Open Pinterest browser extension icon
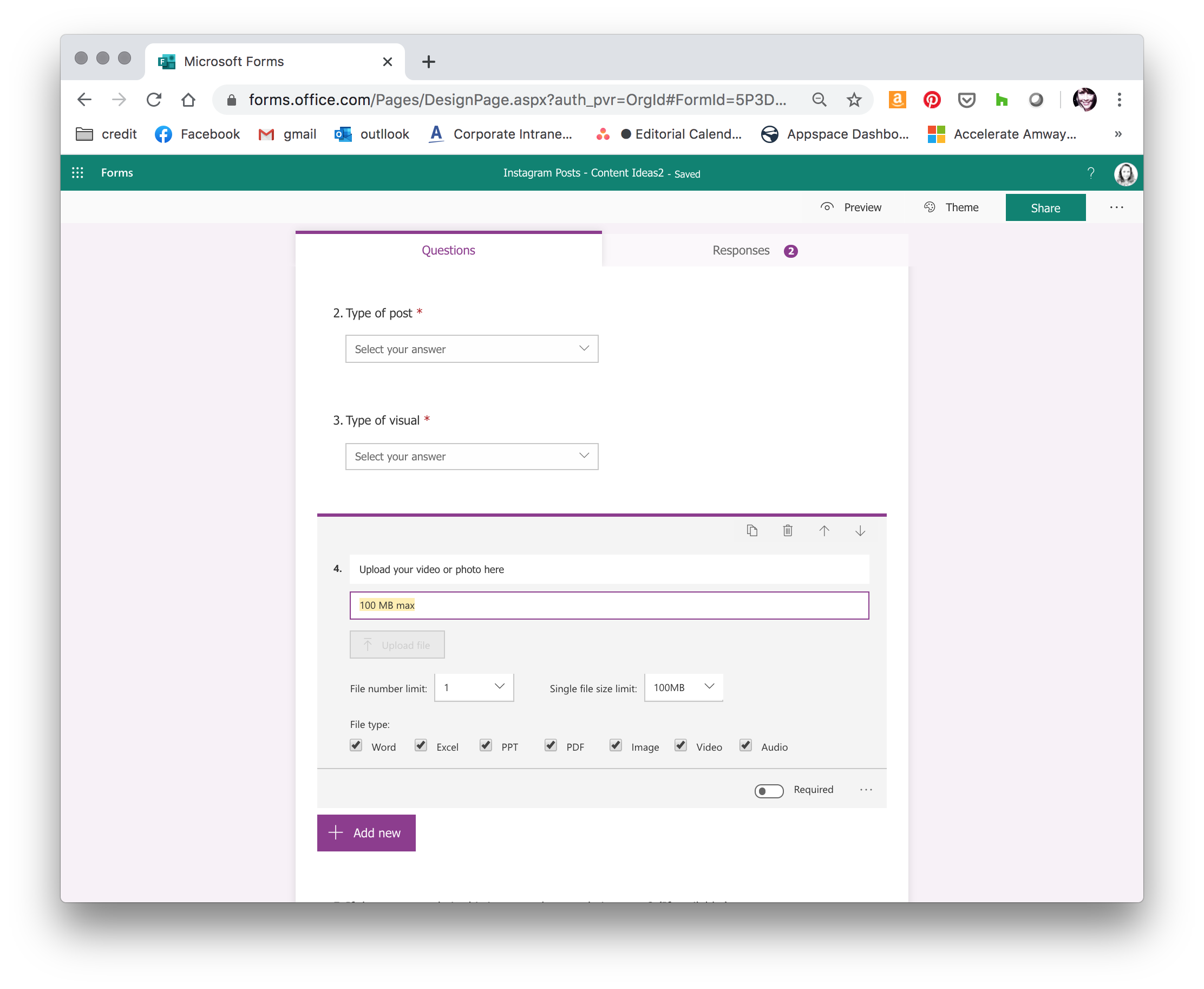 pos(932,100)
